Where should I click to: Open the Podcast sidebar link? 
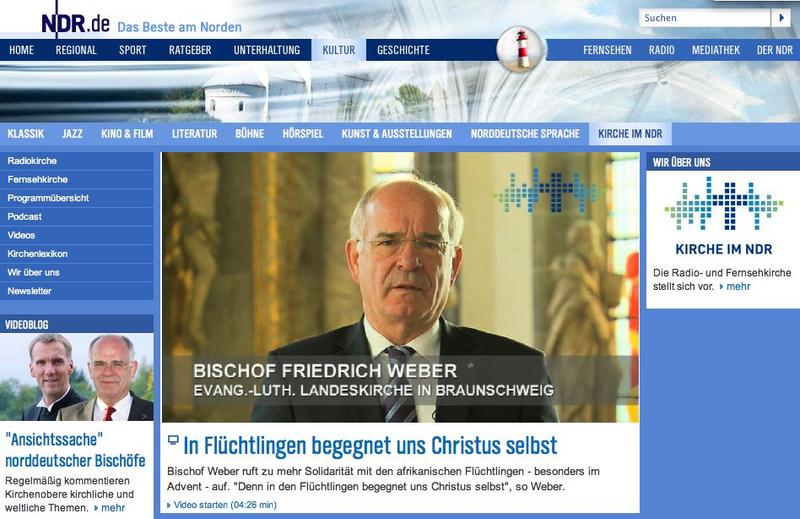click(x=24, y=217)
